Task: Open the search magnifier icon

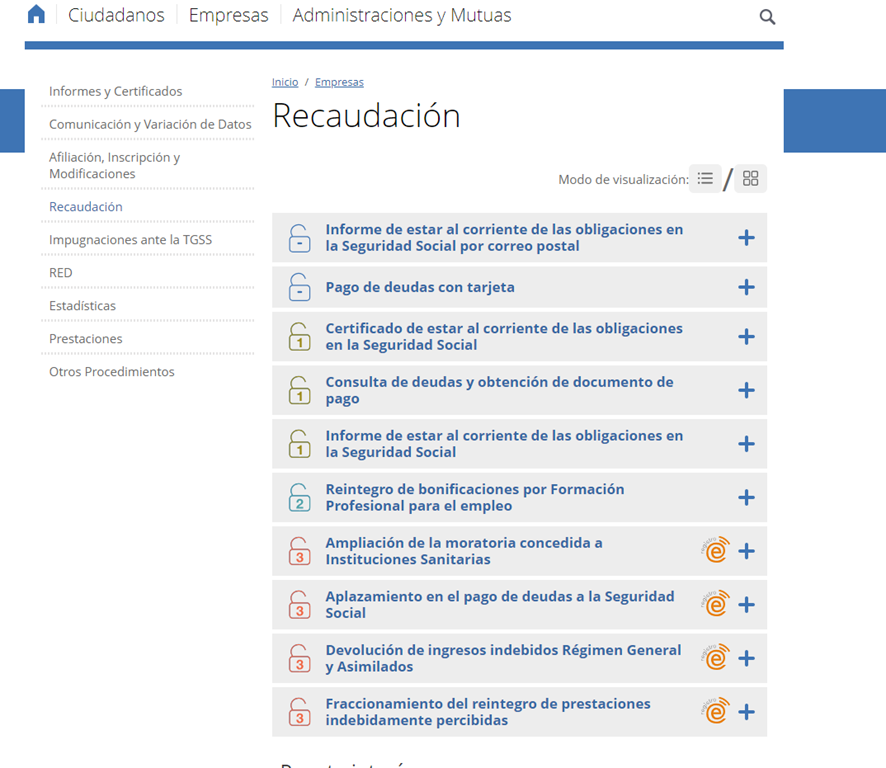Action: (766, 17)
